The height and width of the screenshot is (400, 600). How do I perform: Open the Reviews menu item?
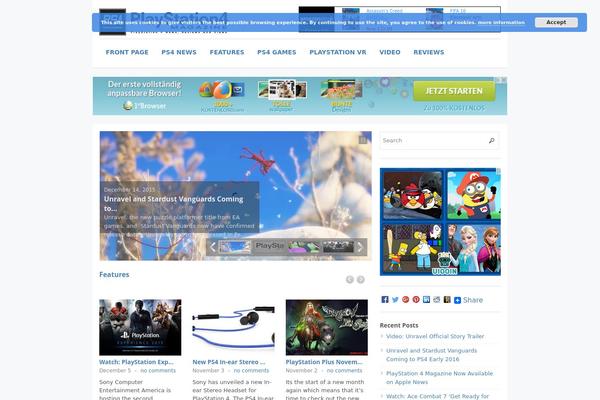click(429, 52)
